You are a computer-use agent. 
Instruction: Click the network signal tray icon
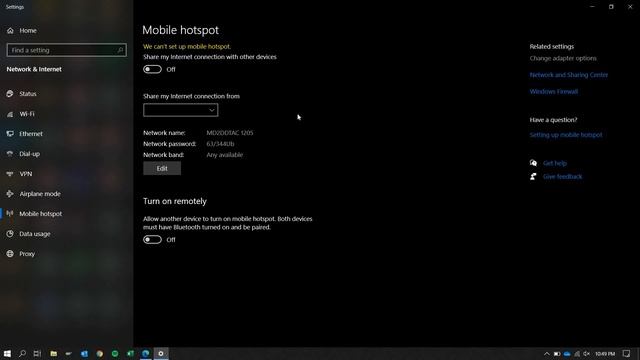577,353
